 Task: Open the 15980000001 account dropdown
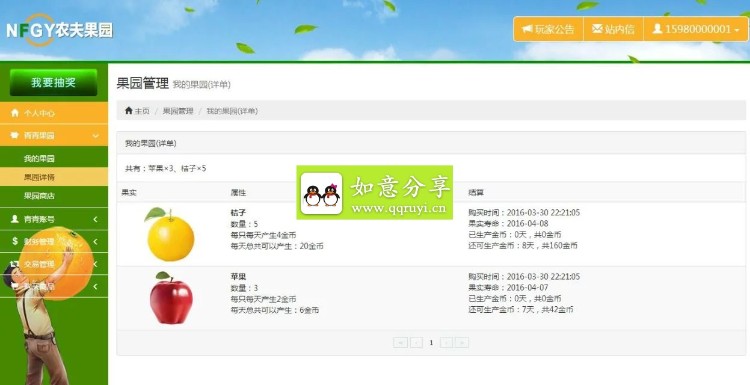[696, 29]
